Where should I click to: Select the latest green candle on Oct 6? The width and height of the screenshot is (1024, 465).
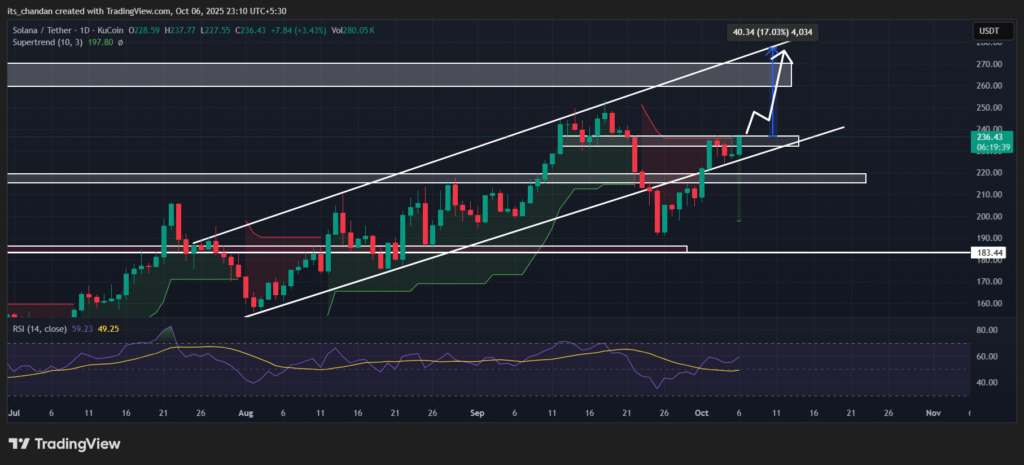tap(739, 146)
